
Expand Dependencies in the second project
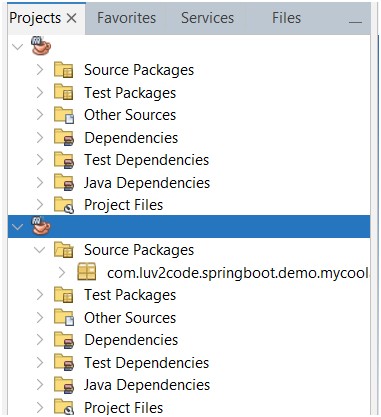[x=40, y=340]
